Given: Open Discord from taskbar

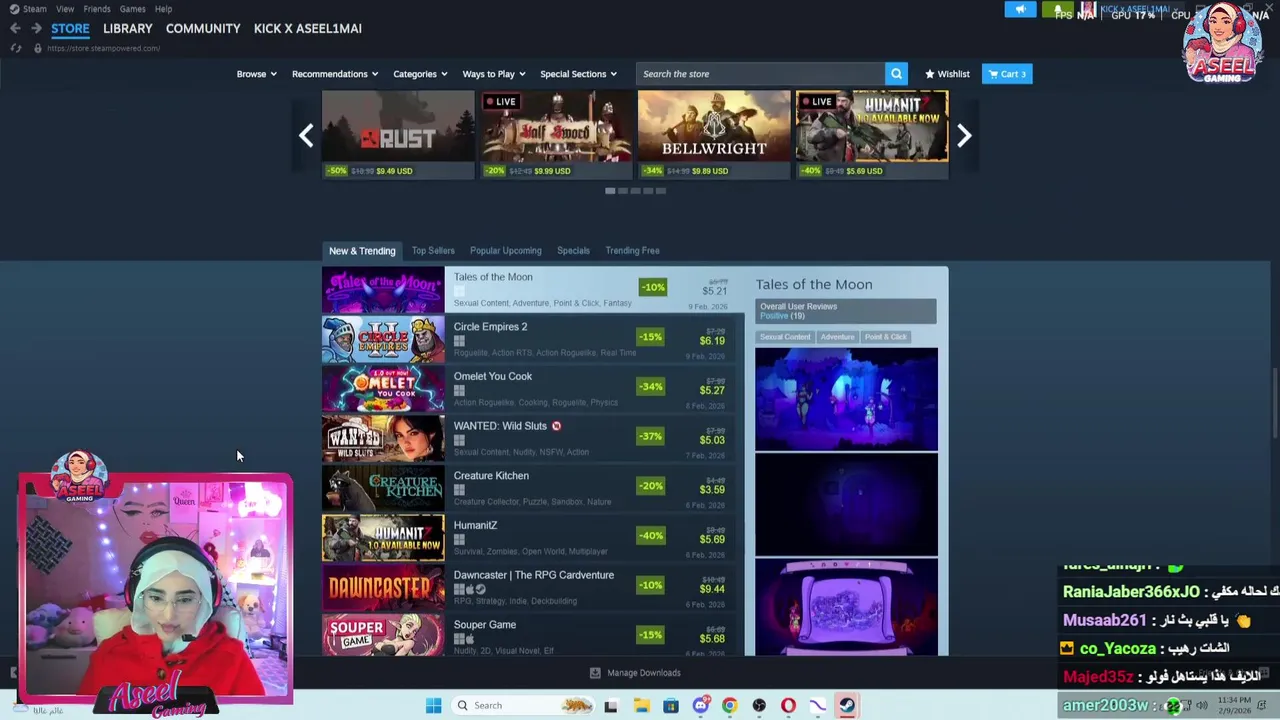Looking at the screenshot, I should pyautogui.click(x=700, y=705).
